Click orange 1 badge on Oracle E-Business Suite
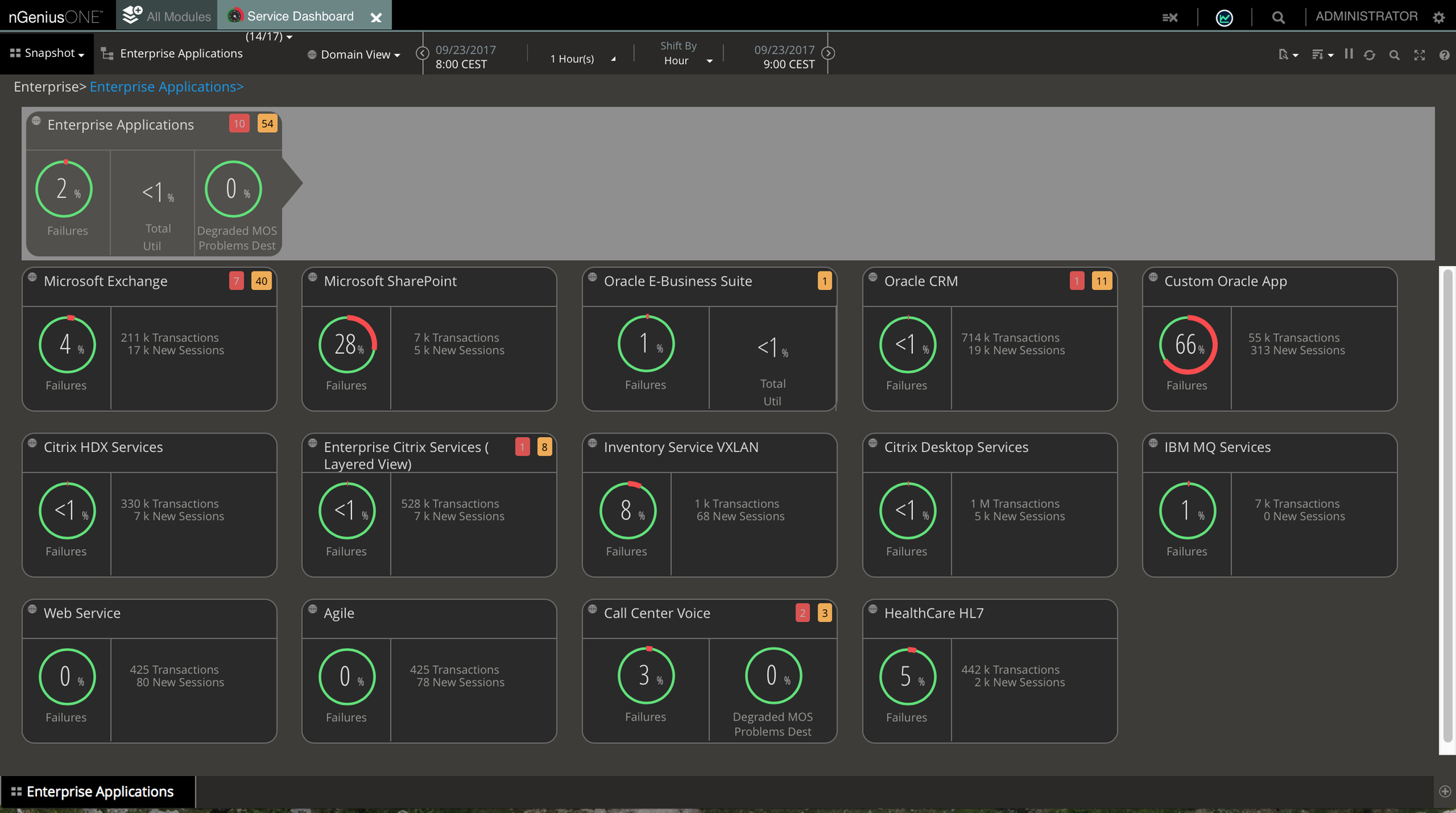Viewport: 1456px width, 813px height. point(825,281)
